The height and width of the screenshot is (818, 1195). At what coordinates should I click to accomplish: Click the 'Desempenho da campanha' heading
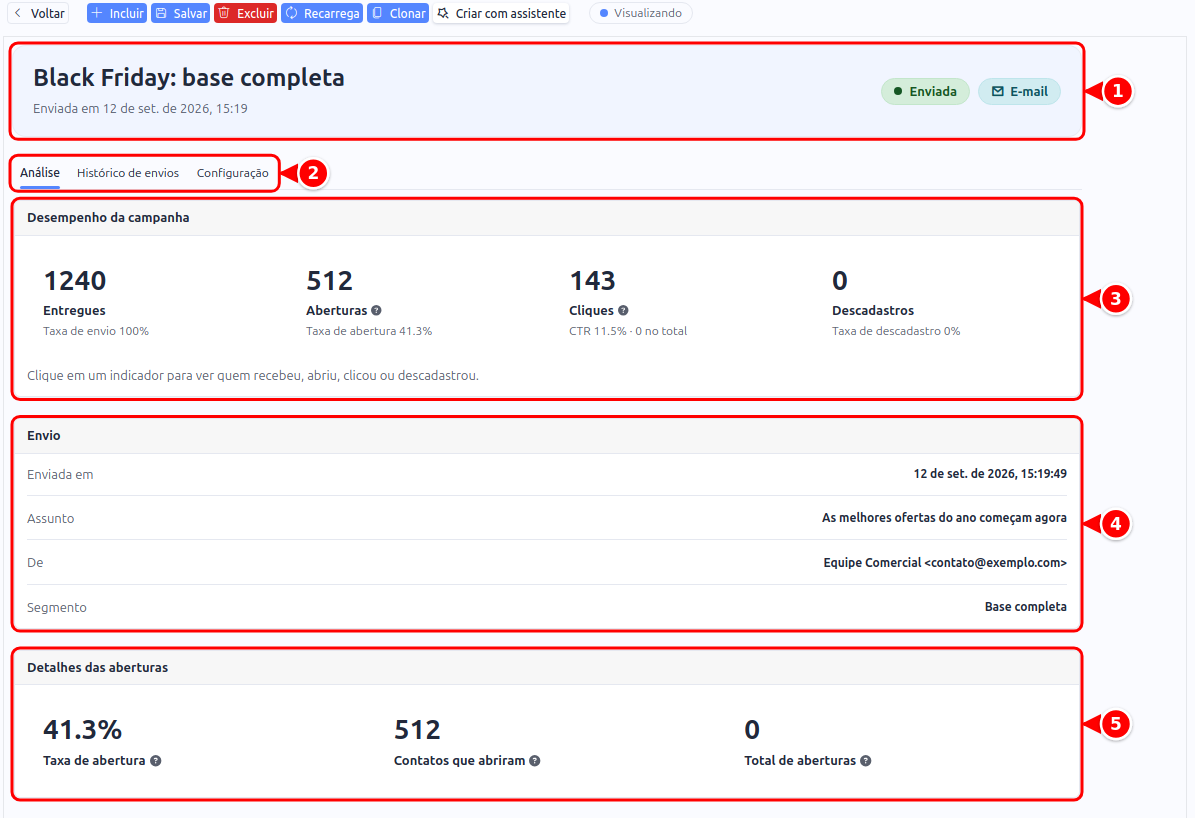pyautogui.click(x=108, y=218)
